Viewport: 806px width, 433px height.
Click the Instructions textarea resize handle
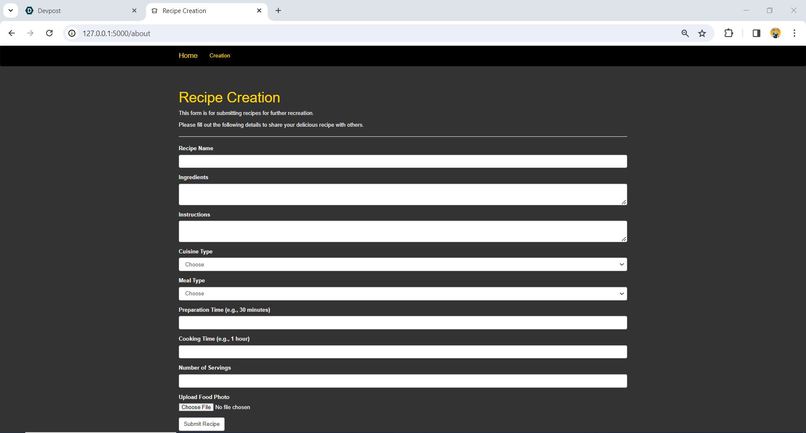click(x=624, y=239)
